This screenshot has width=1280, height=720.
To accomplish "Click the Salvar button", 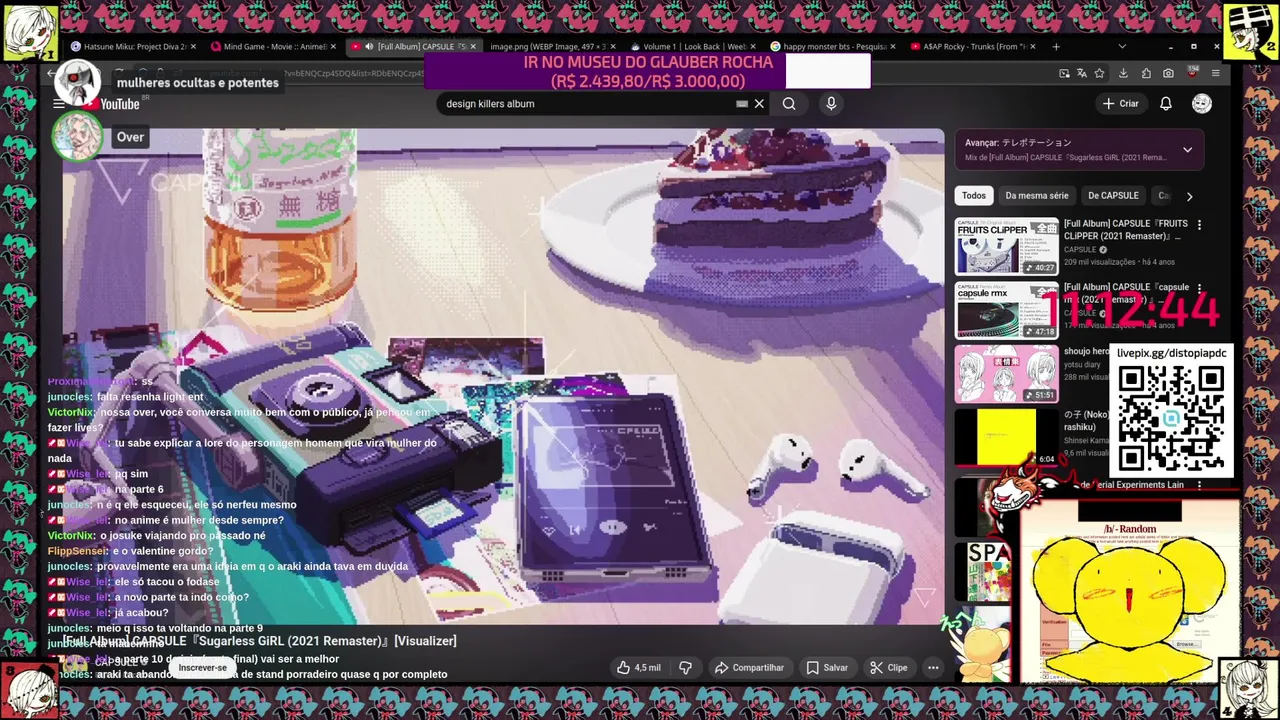I will [x=827, y=667].
